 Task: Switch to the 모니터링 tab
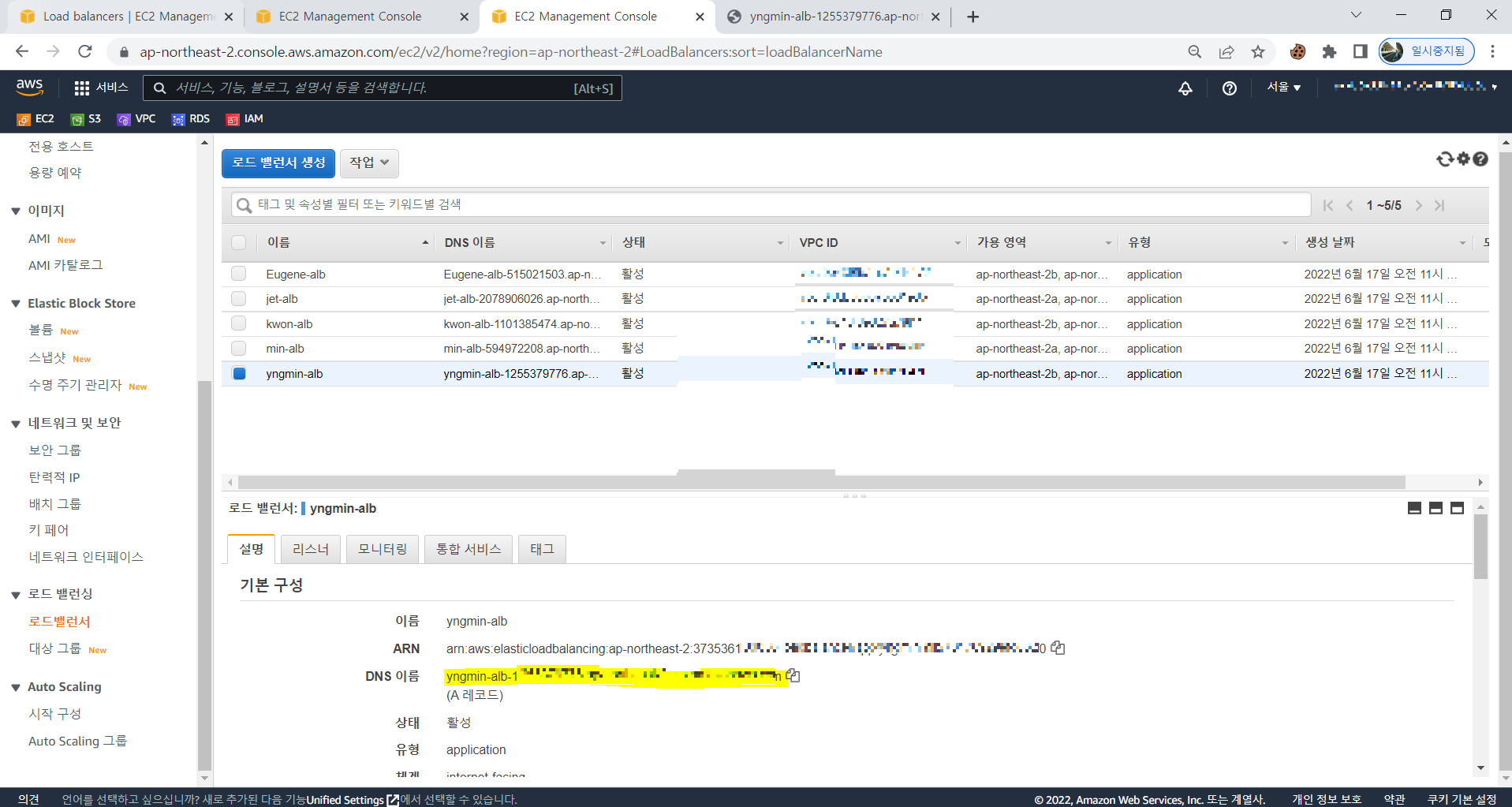coord(383,549)
